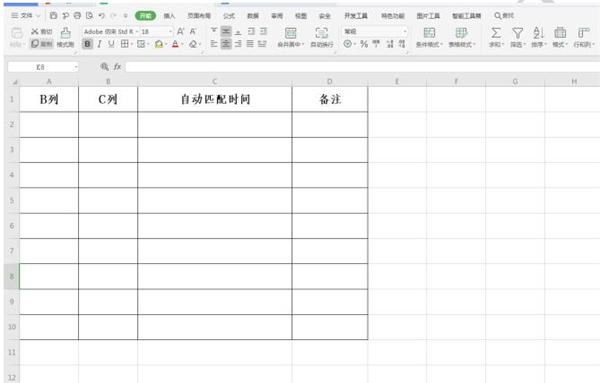
Task: Open the File menu button
Action: [x=25, y=16]
